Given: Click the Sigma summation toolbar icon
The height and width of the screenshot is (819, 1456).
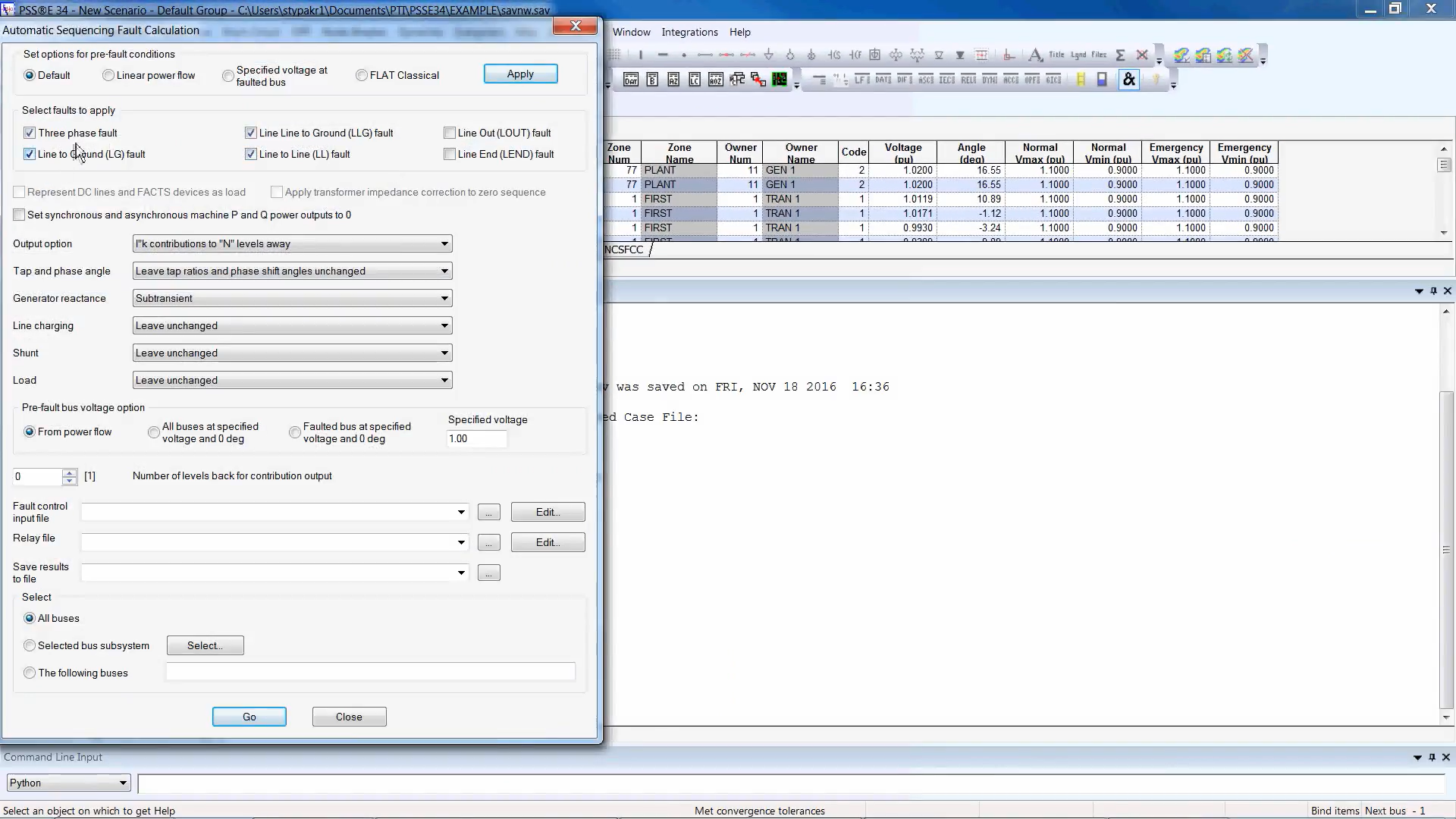Looking at the screenshot, I should (1120, 55).
